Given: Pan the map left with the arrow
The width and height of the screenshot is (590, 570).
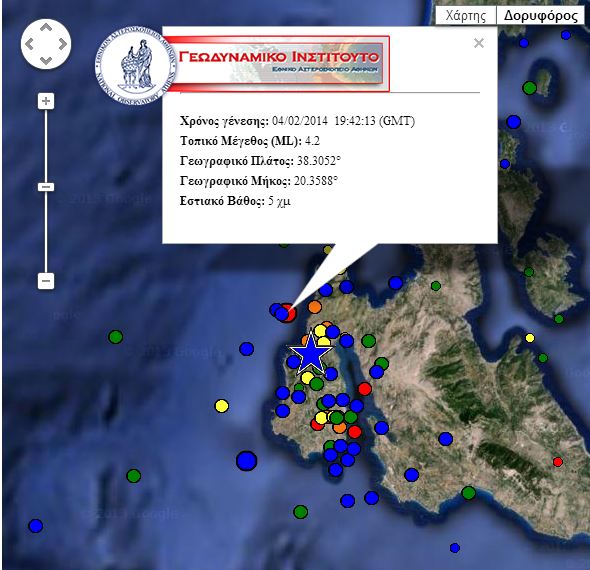Looking at the screenshot, I should tap(29, 44).
